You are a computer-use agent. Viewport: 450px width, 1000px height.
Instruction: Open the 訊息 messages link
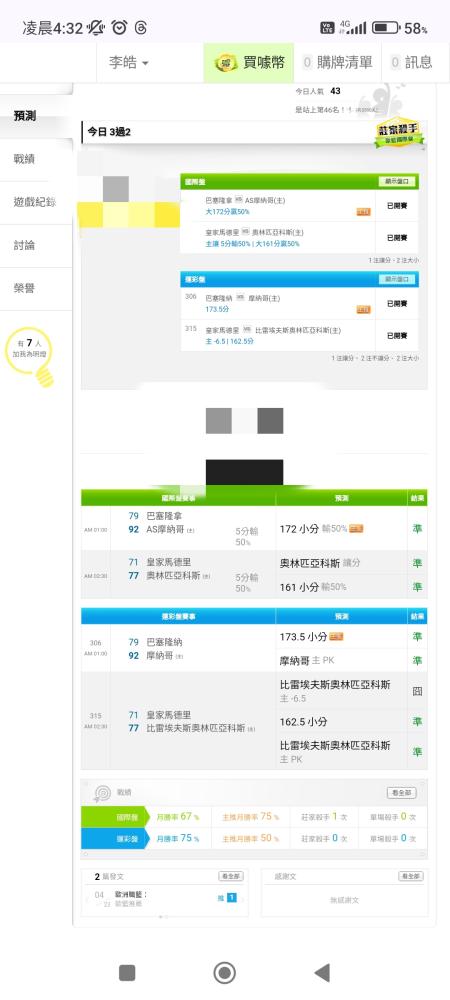coord(411,62)
